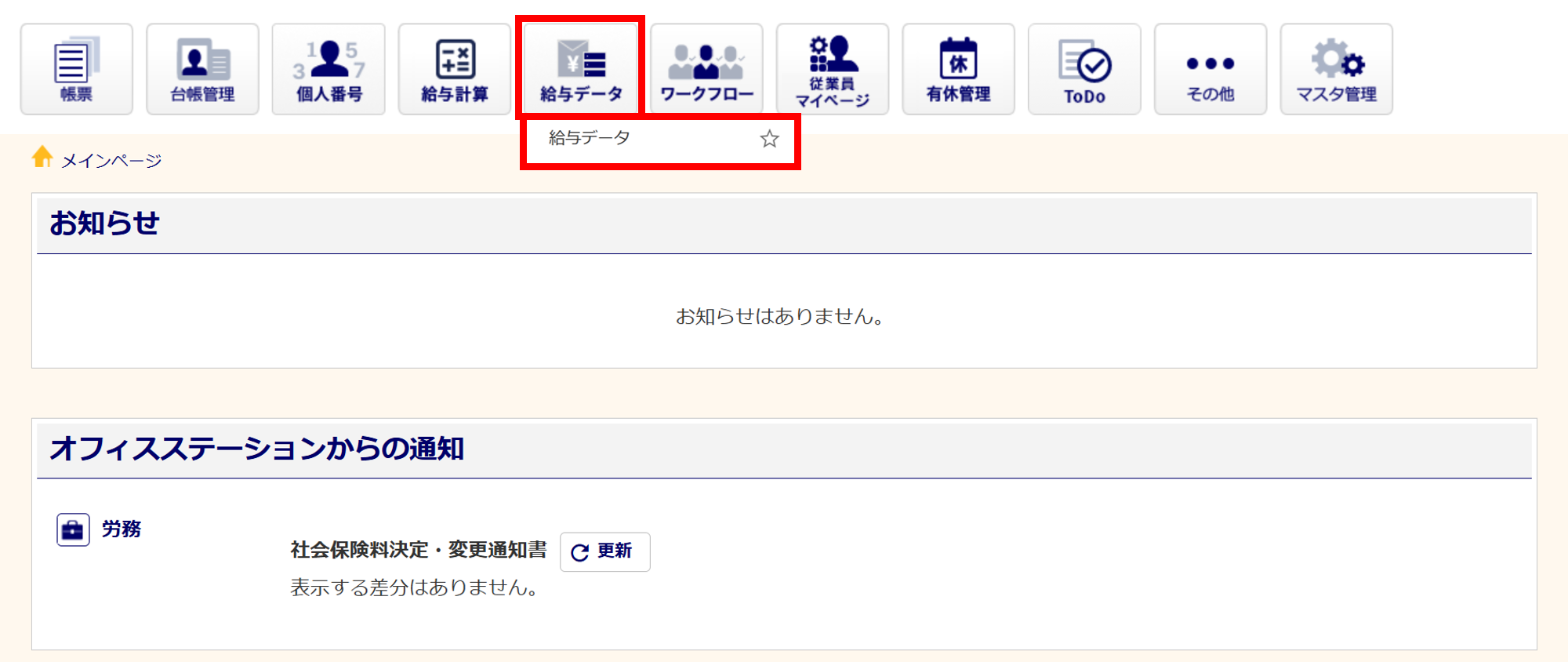Click the お知らせ section heading
Screen dimensions: 1568x662
pos(104,224)
